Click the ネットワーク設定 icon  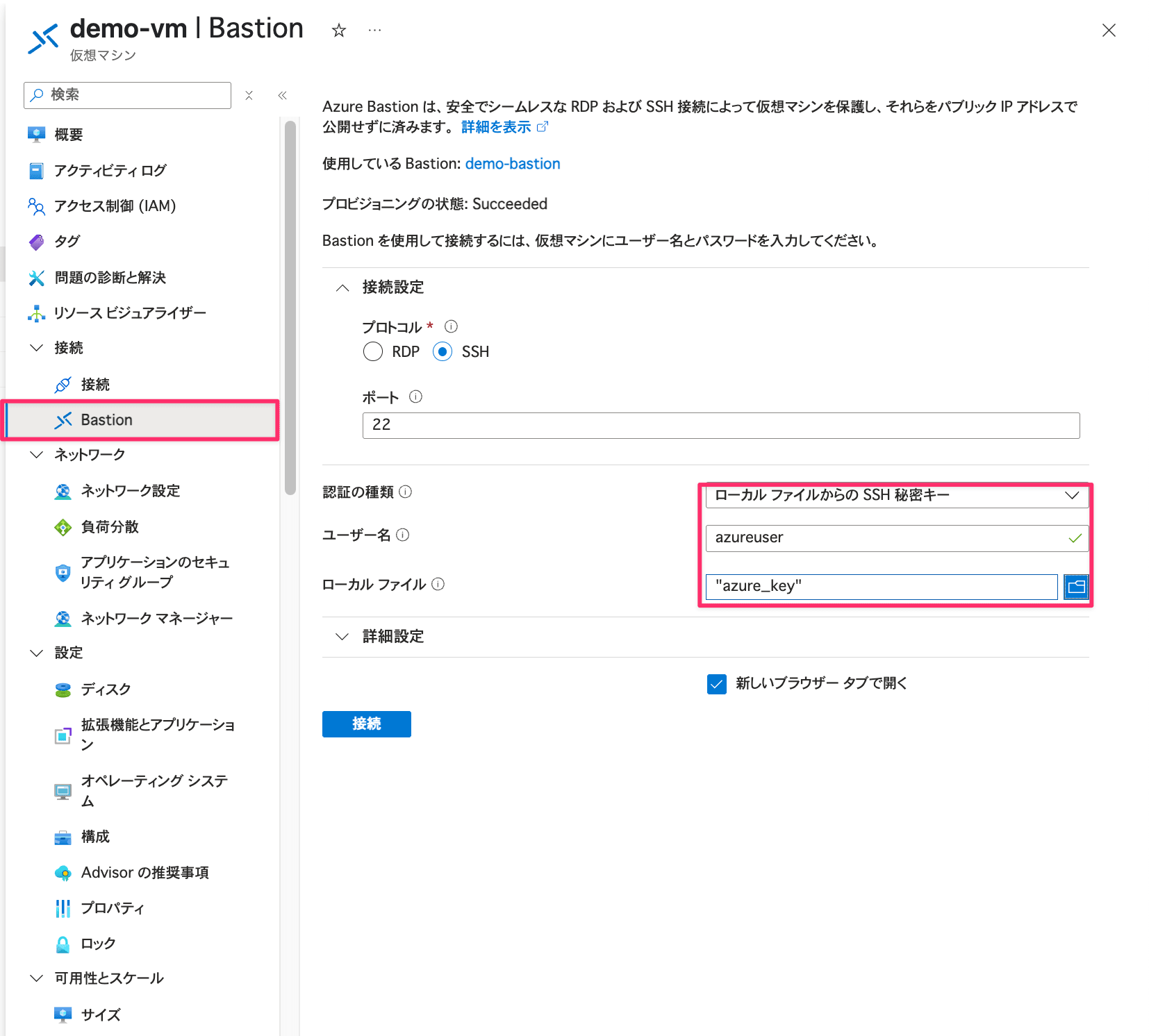click(63, 492)
